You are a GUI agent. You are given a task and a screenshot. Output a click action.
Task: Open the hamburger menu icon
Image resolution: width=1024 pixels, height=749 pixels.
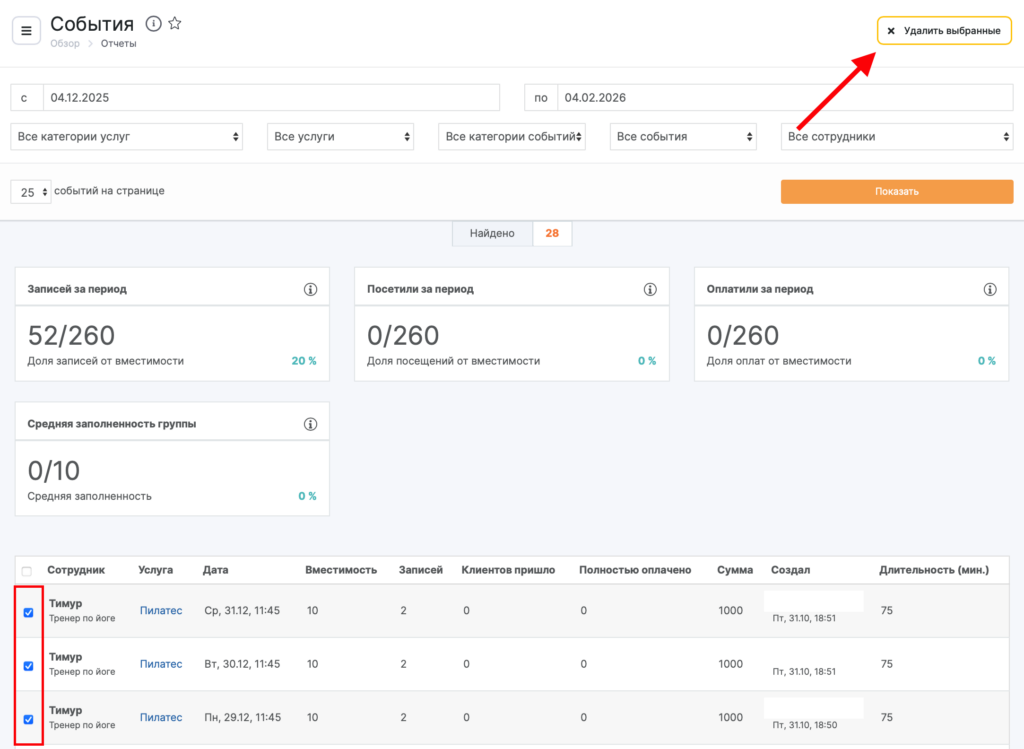[x=26, y=30]
